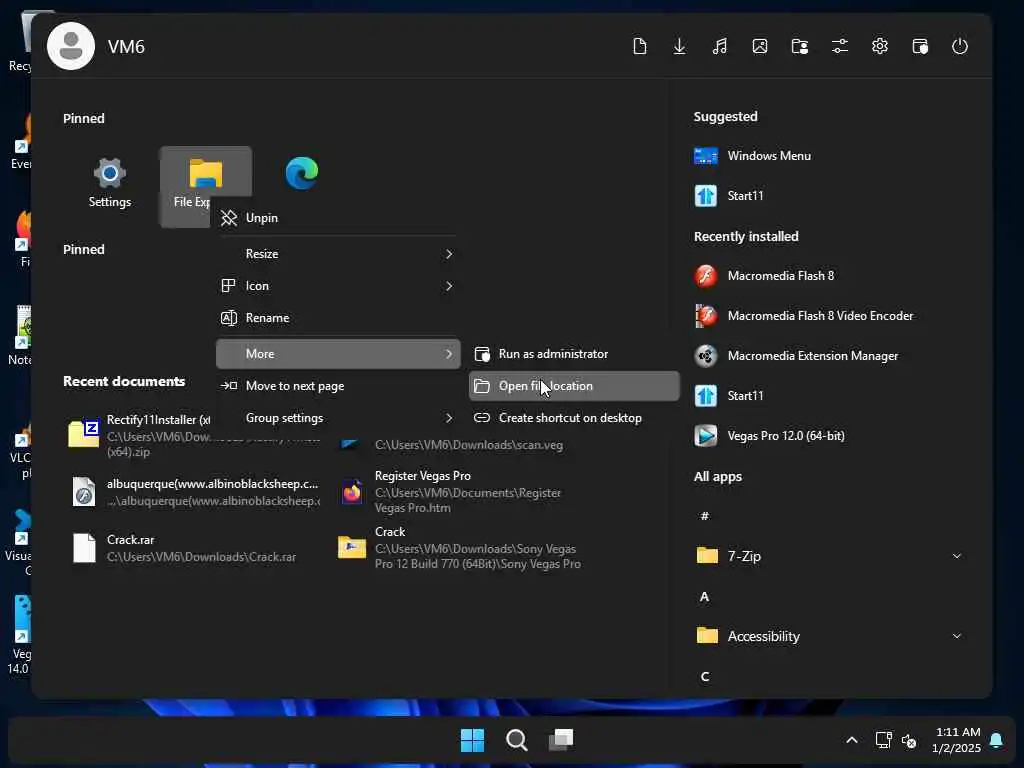
Task: Click the muted volume tray icon
Action: coord(909,741)
